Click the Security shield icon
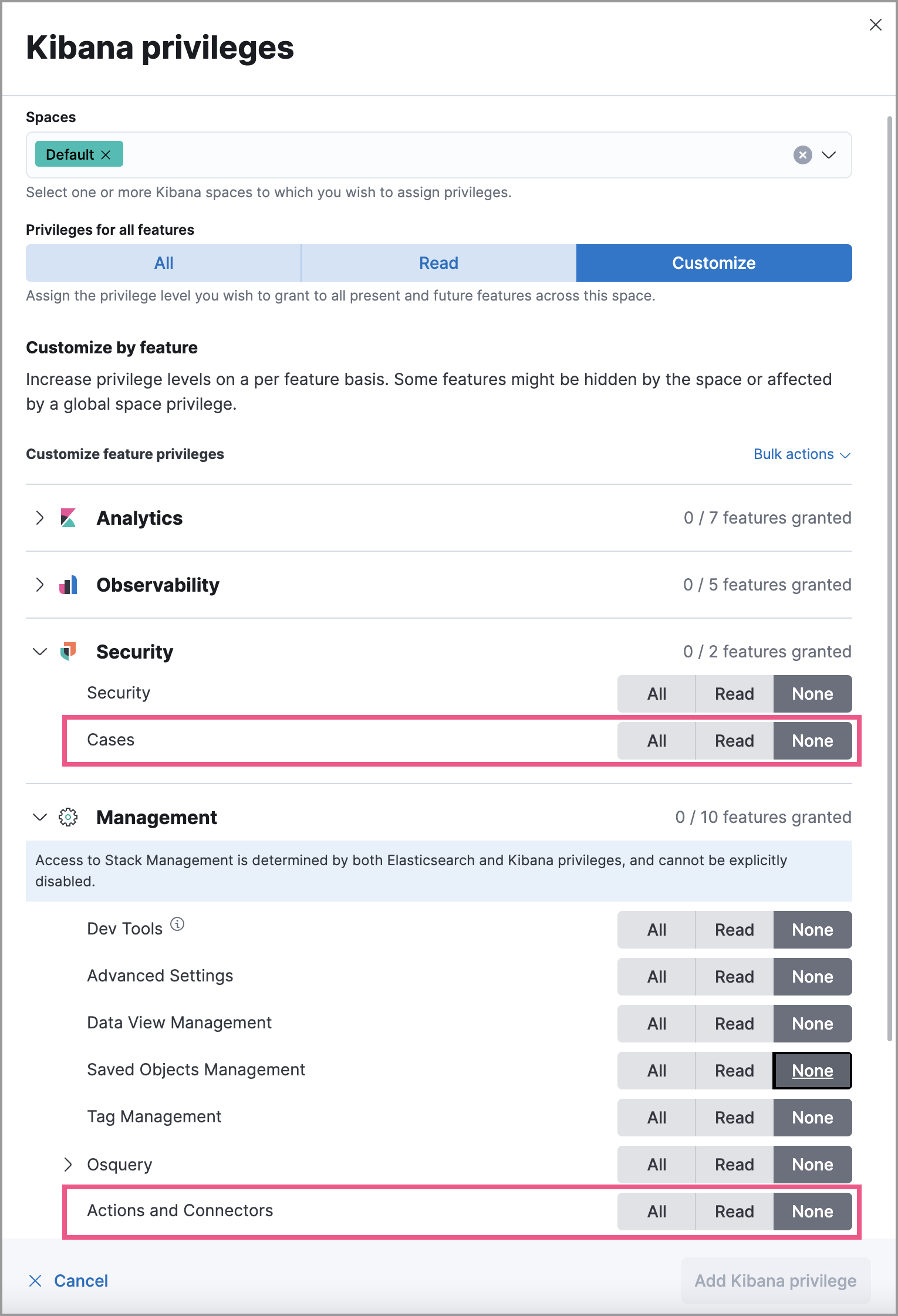 pyautogui.click(x=68, y=652)
